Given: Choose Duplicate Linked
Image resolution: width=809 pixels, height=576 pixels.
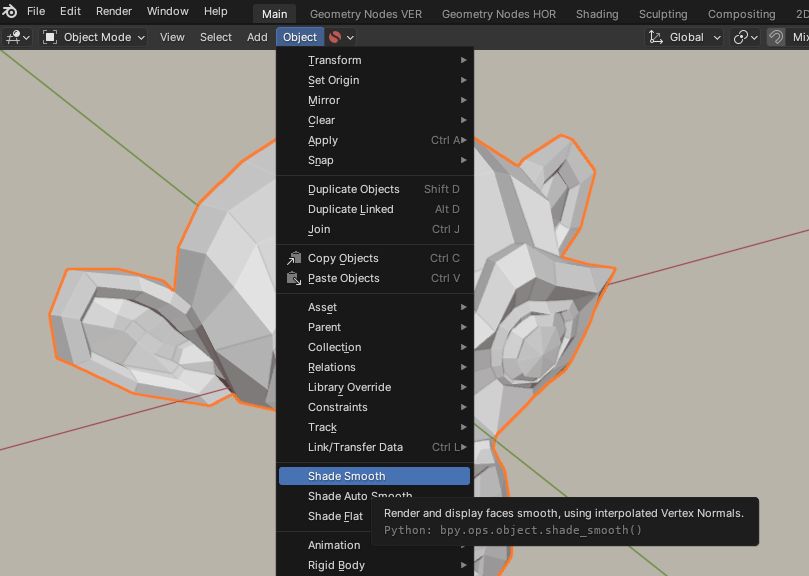Looking at the screenshot, I should point(375,210).
